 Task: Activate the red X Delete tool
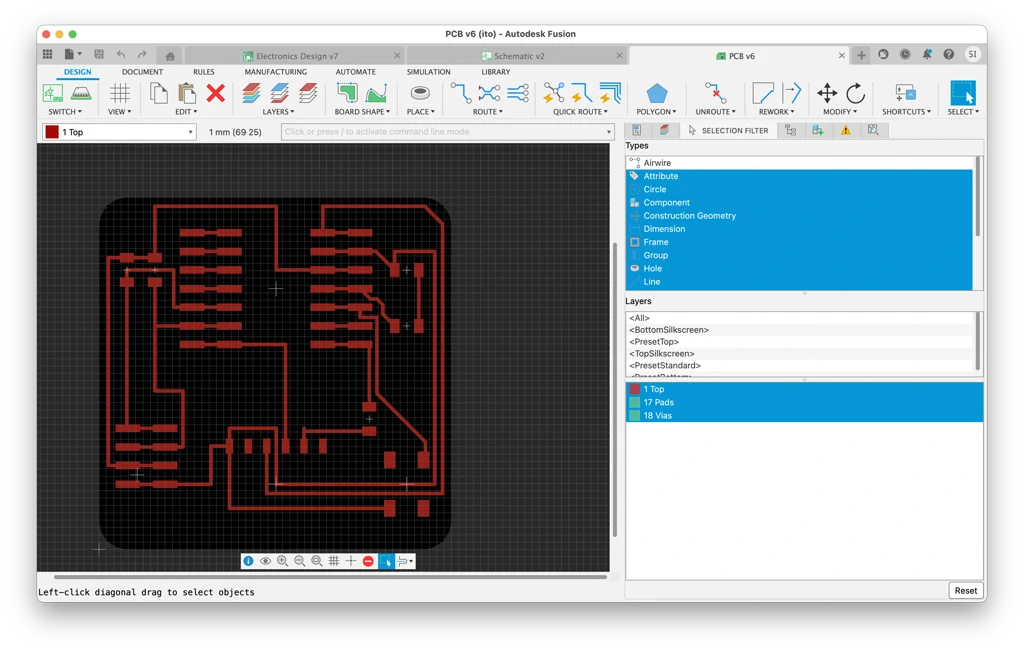216,93
